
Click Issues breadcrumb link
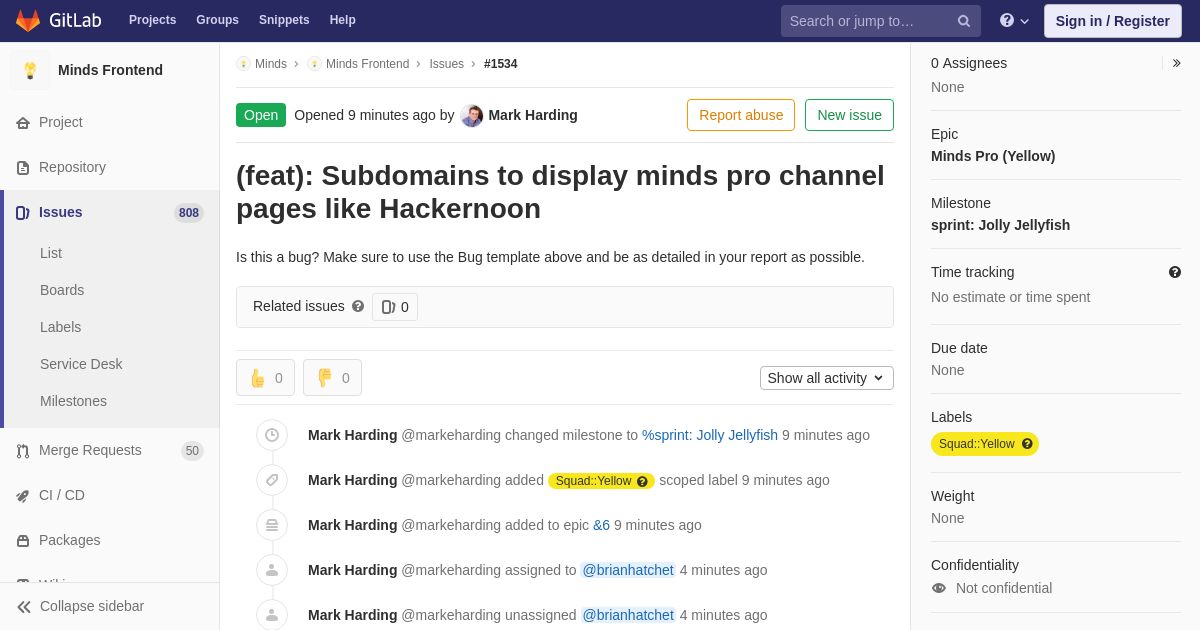[446, 64]
